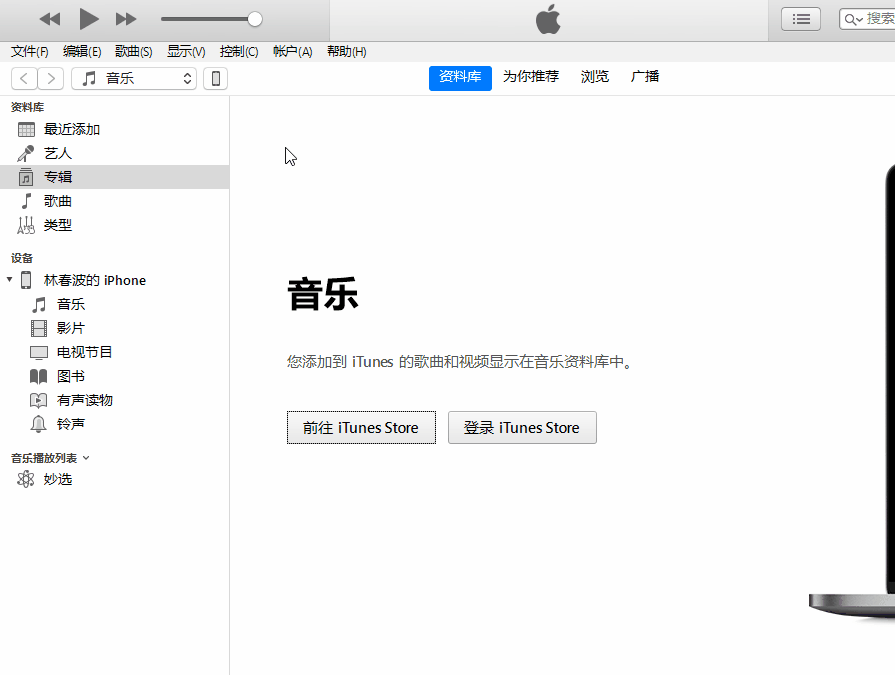Click the guitars icon beside 类型
Viewport: 895px width, 675px height.
pos(26,225)
